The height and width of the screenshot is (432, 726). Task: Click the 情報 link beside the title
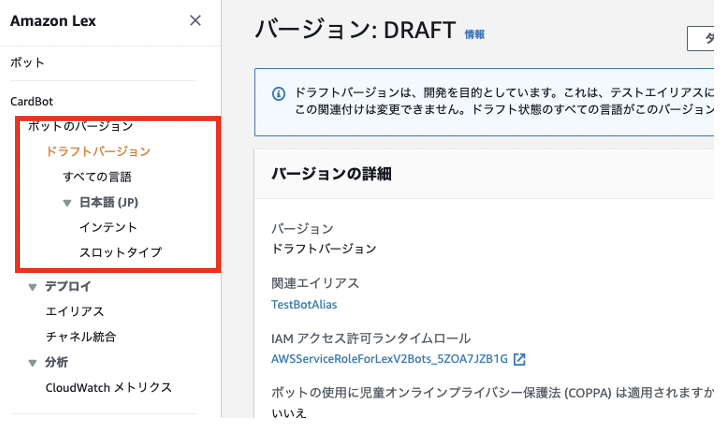475,34
